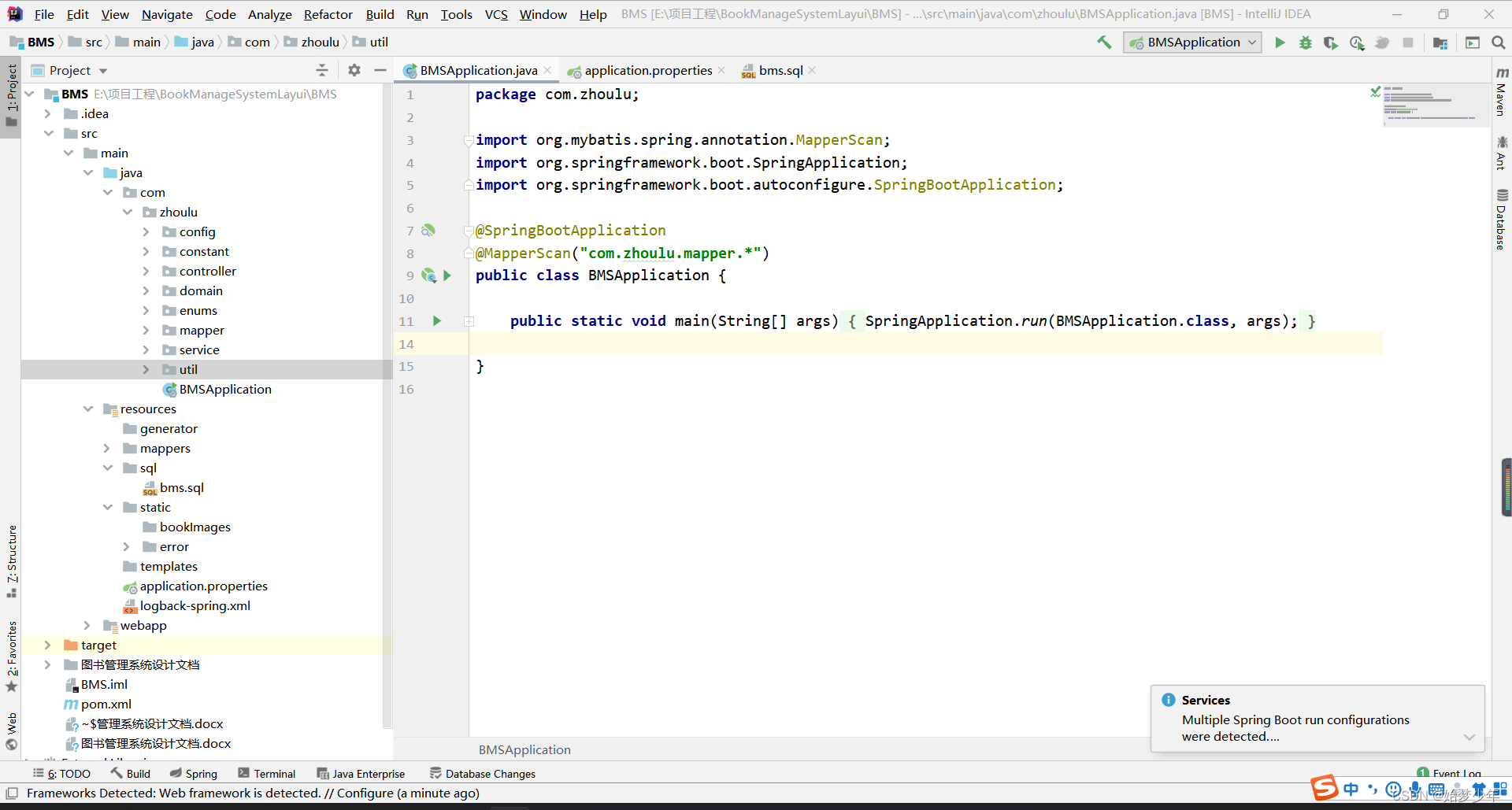Open BMSApplication run configuration dropdown
This screenshot has height=810, width=1512.
pyautogui.click(x=1191, y=43)
